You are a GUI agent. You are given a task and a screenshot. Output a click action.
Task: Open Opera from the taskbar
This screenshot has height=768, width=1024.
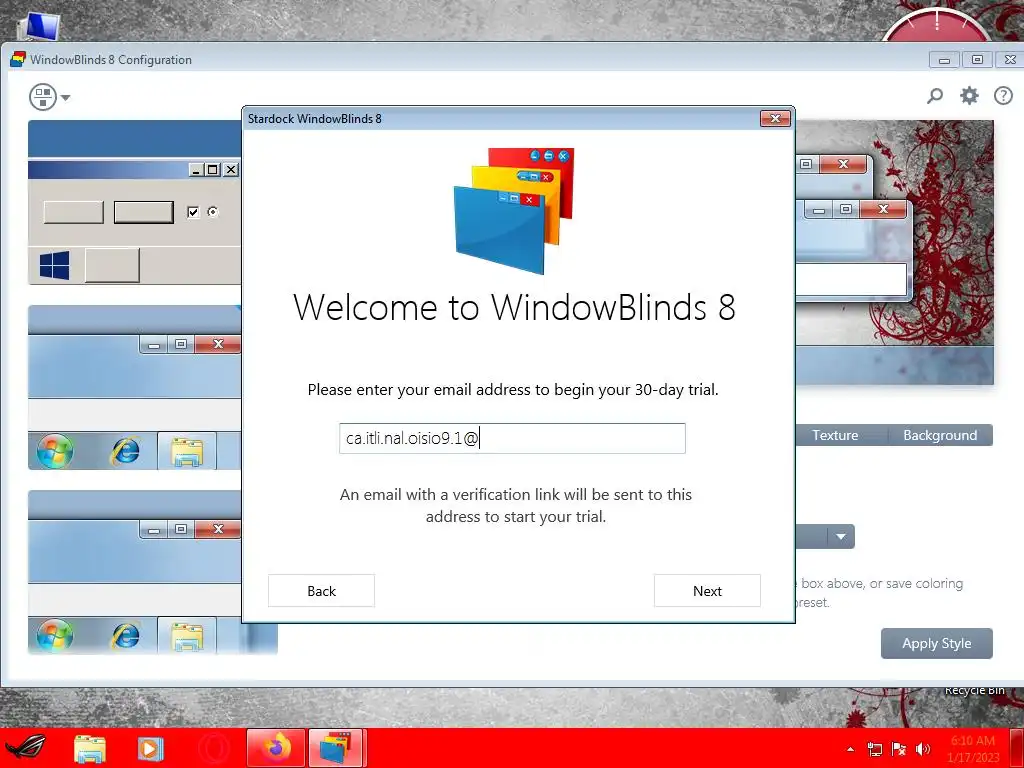point(213,748)
